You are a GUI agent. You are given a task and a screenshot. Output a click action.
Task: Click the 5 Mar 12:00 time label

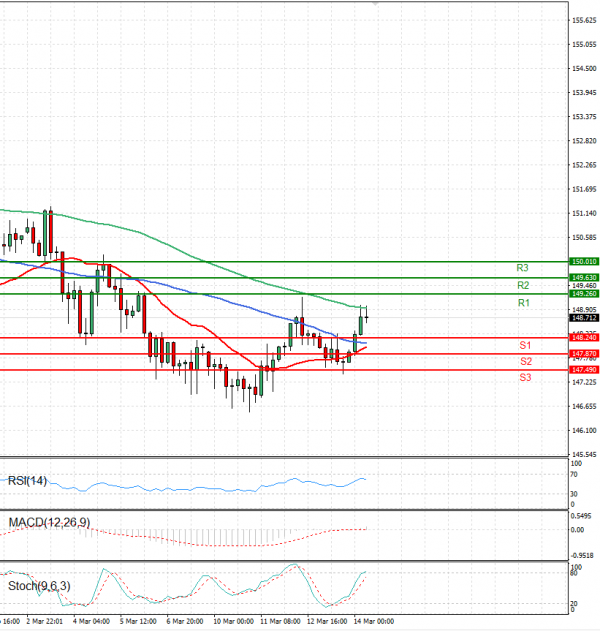point(138,621)
